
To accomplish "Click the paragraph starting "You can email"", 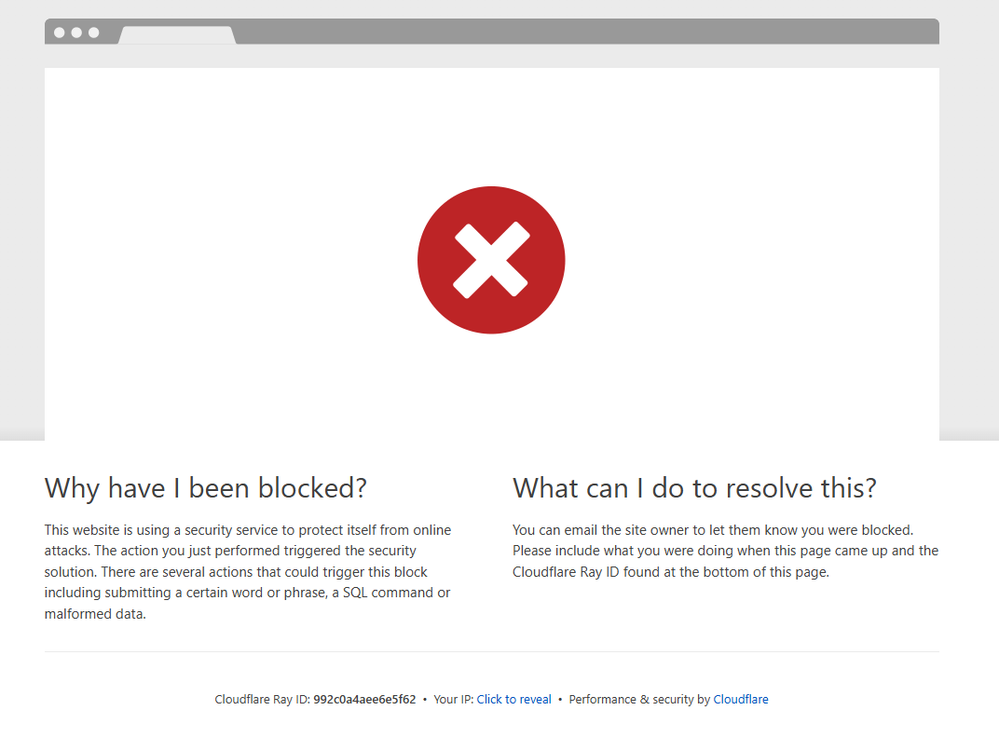I will pyautogui.click(x=725, y=551).
